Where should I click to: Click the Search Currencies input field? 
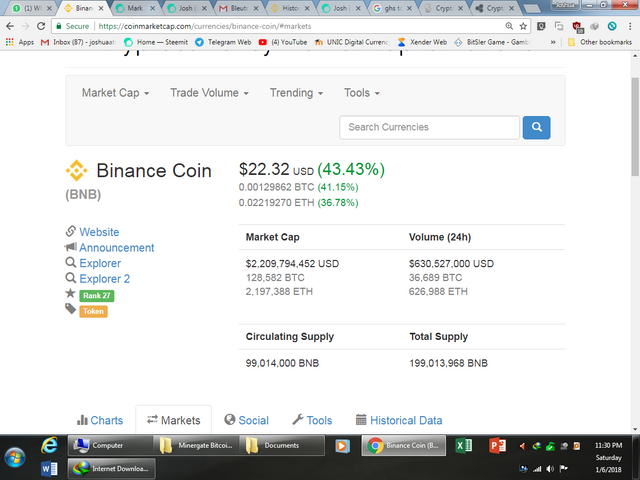(429, 127)
